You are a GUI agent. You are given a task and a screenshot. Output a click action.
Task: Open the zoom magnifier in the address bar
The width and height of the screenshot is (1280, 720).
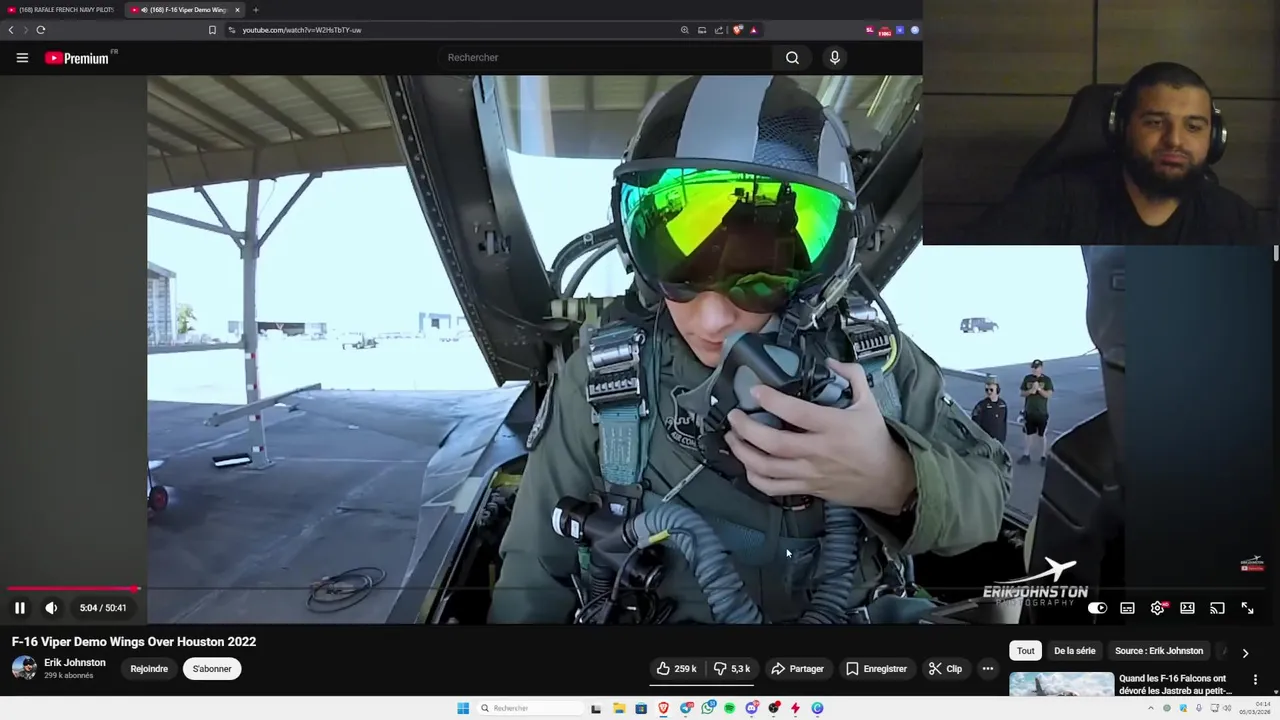pos(685,30)
